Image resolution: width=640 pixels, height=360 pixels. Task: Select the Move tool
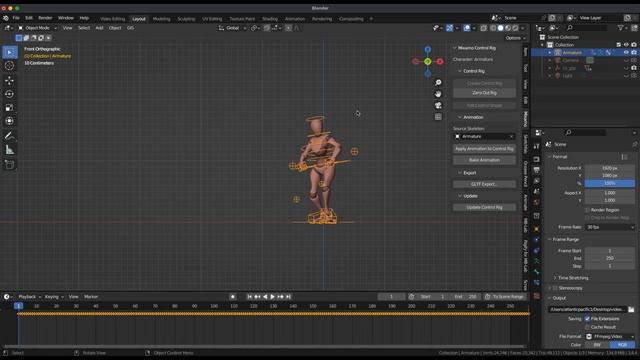coord(10,80)
